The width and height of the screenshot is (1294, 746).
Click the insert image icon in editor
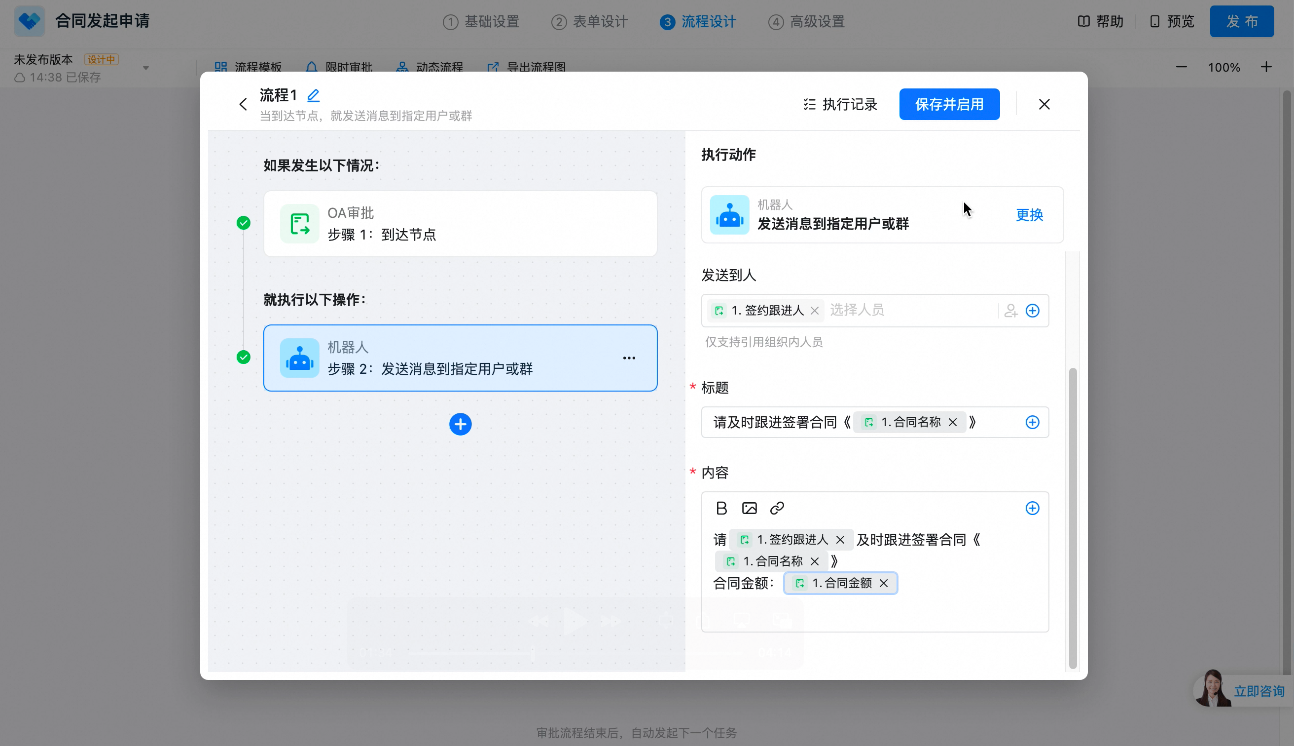tap(749, 508)
